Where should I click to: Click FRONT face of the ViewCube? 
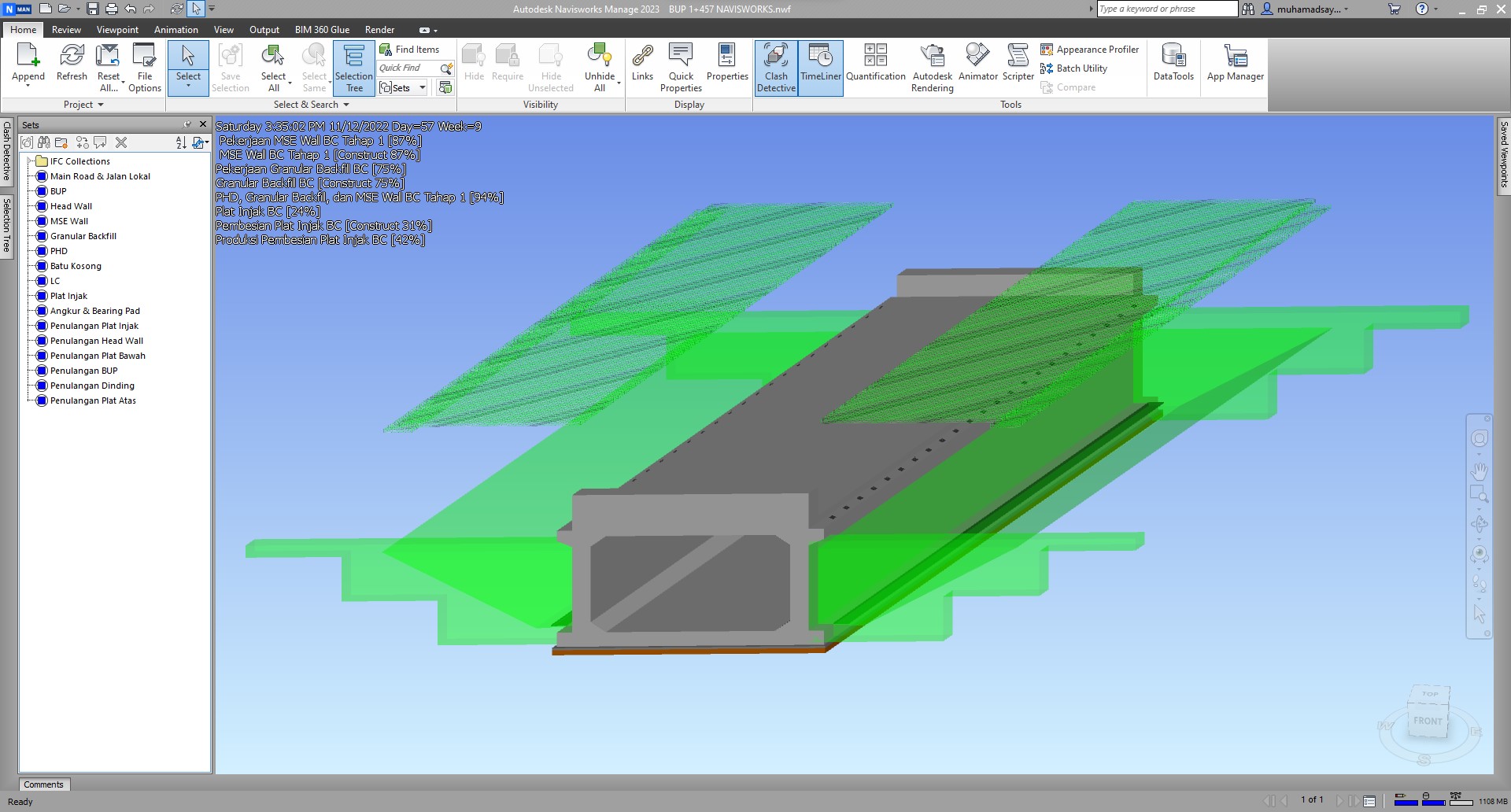(x=1428, y=720)
